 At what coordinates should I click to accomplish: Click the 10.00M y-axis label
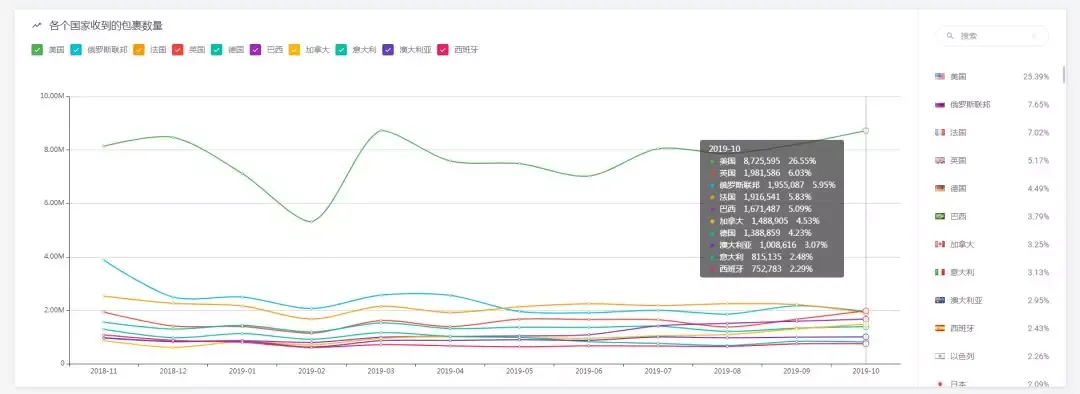click(52, 96)
